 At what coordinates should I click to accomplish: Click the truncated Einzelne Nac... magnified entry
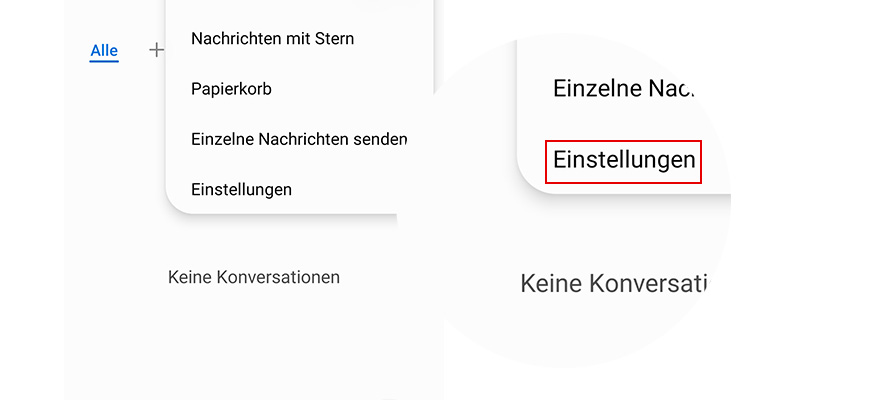coord(623,88)
